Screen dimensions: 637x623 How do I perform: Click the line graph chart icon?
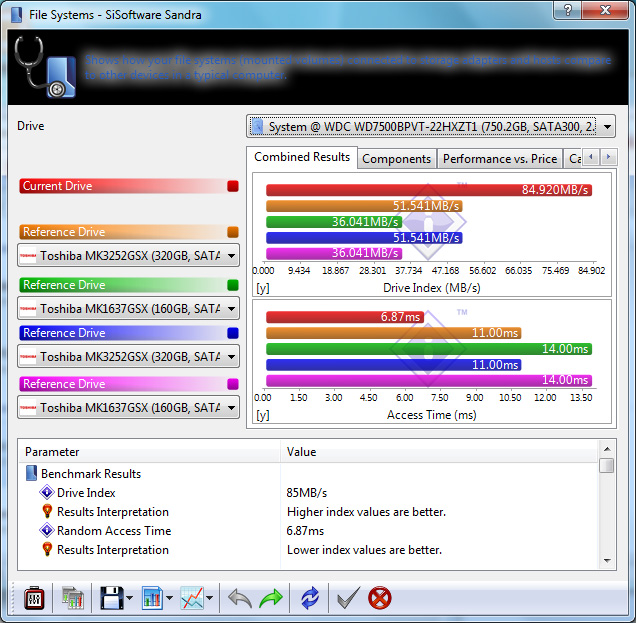192,598
